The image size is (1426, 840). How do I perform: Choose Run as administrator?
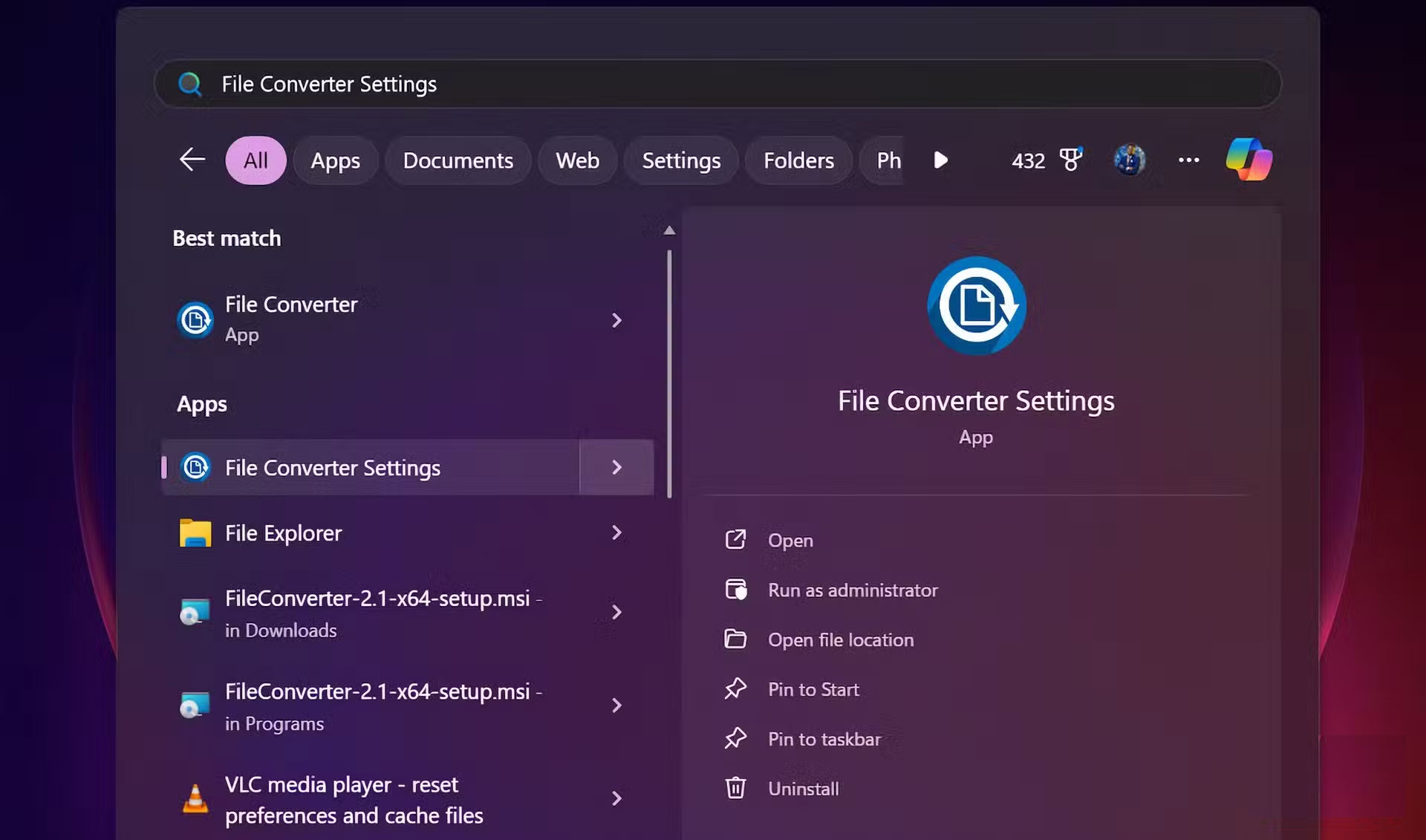pyautogui.click(x=853, y=590)
